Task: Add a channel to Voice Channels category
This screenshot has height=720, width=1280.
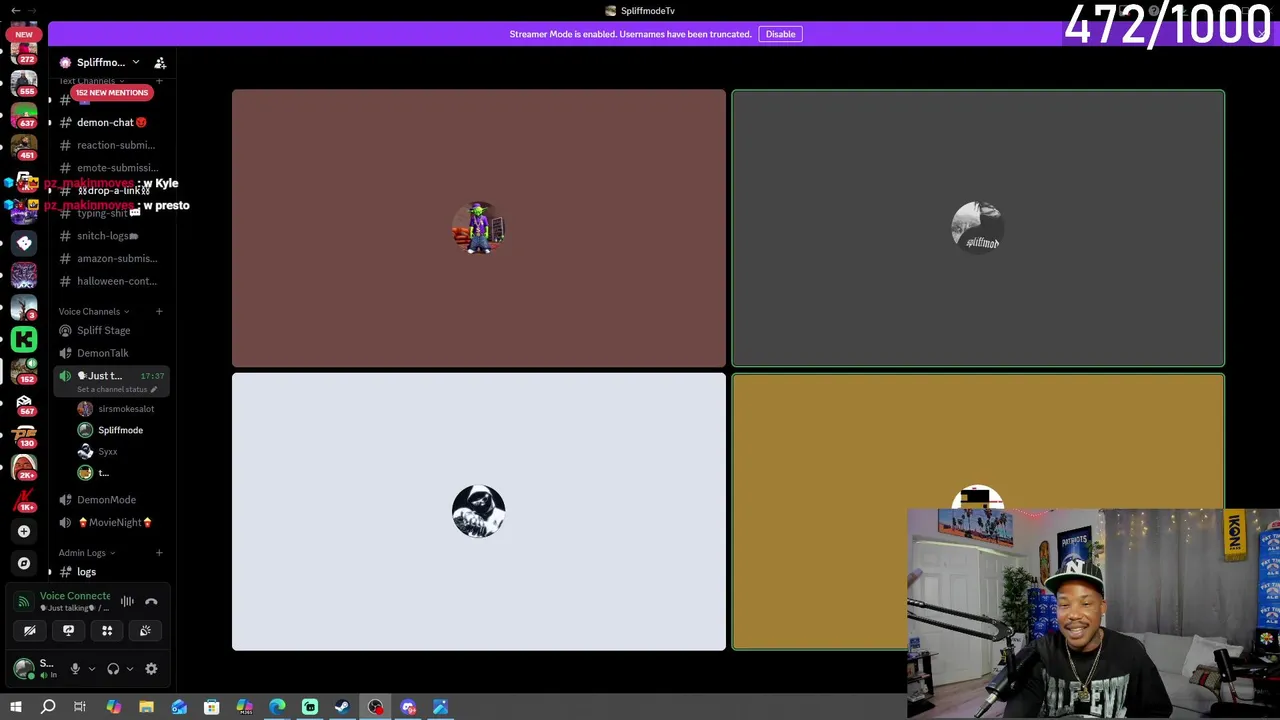Action: [159, 311]
